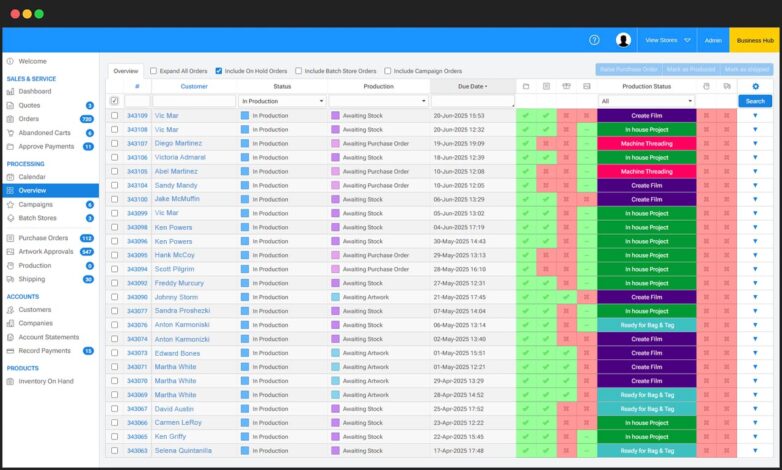782x470 pixels.
Task: Open the Production Status filter dropdown
Action: pos(646,101)
